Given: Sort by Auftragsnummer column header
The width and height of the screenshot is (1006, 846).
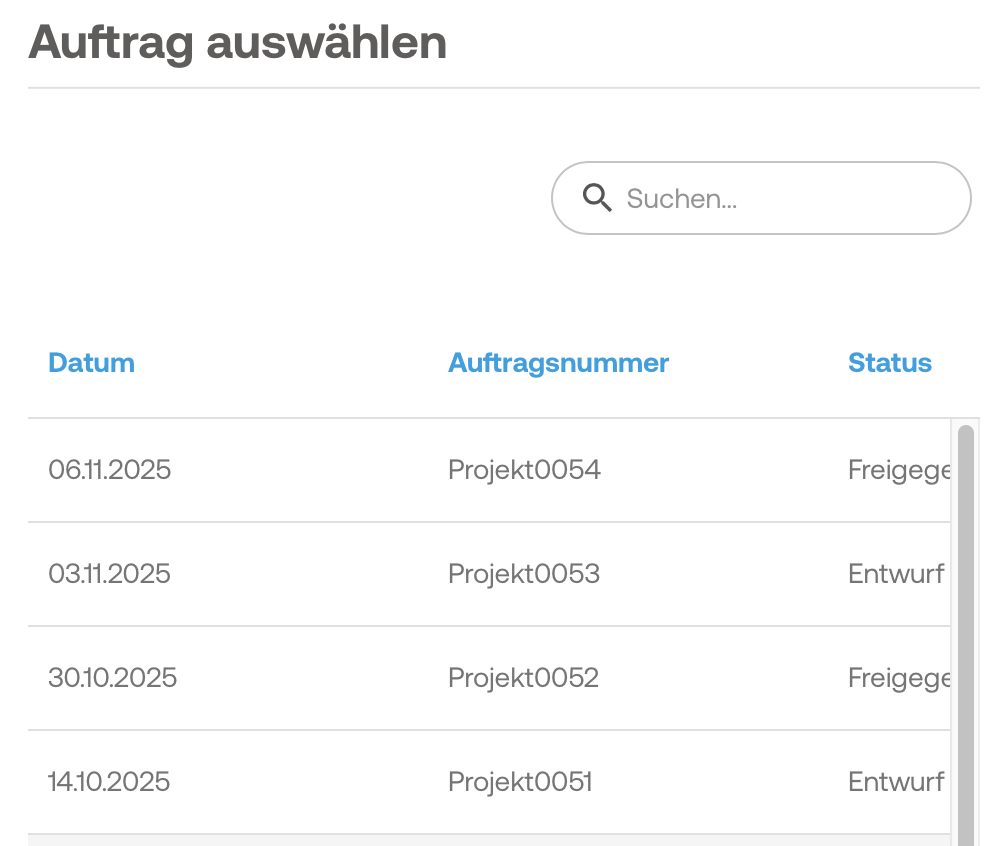Looking at the screenshot, I should 558,363.
